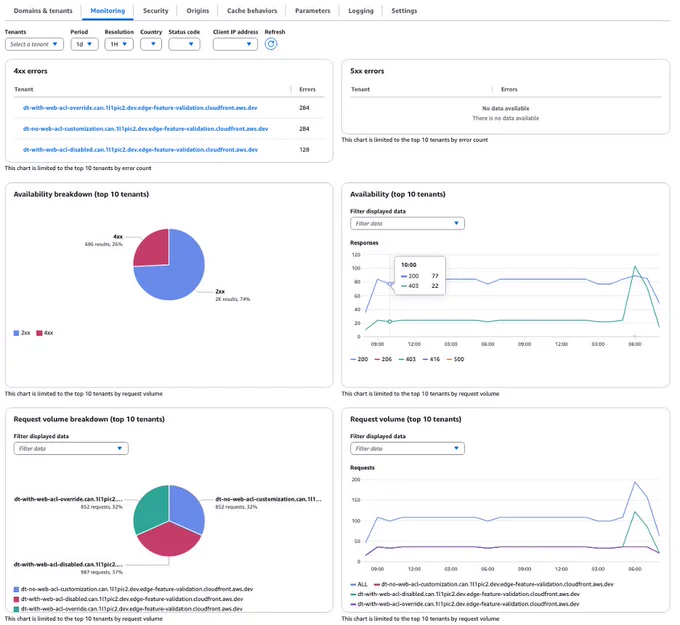Open dt-with-web-acl-override tenant link in 4xx errors
This screenshot has width=680, height=625.
[x=140, y=108]
